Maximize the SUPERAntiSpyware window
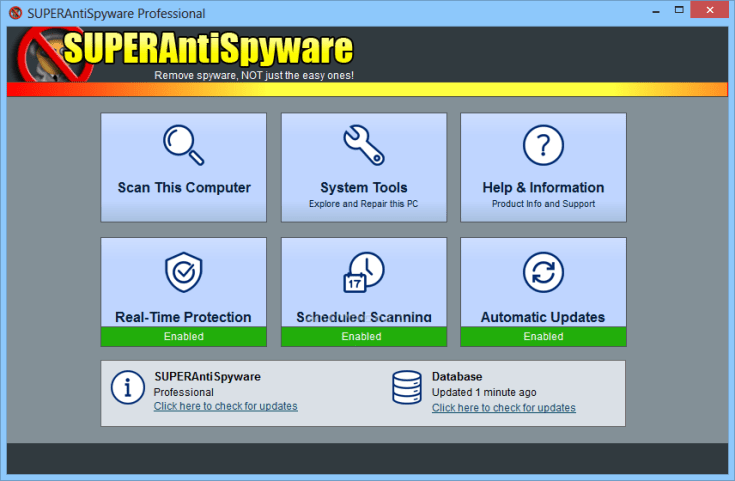The width and height of the screenshot is (735, 481). pos(679,10)
